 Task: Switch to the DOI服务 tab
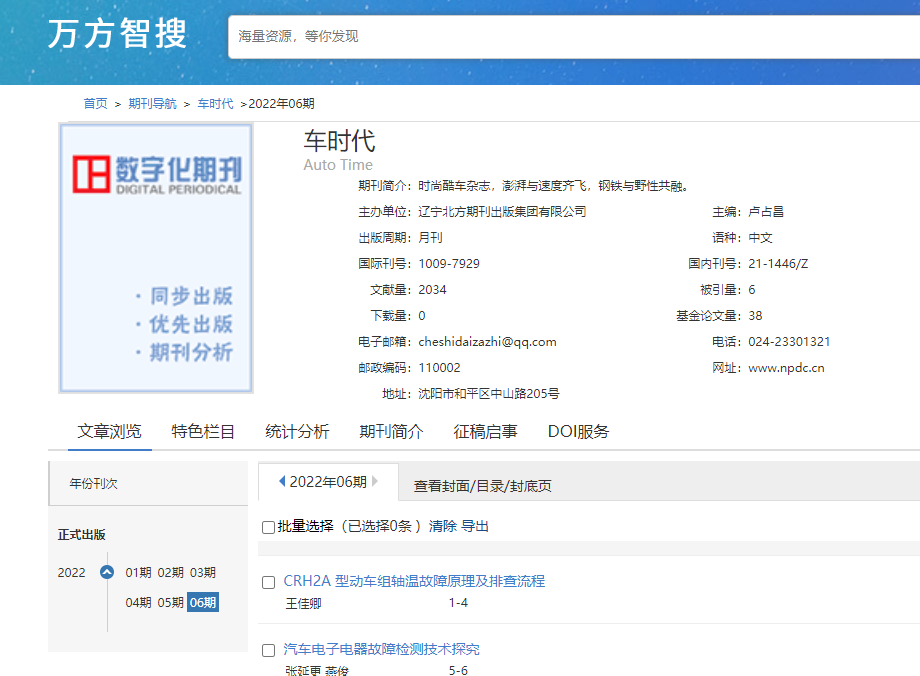(579, 431)
